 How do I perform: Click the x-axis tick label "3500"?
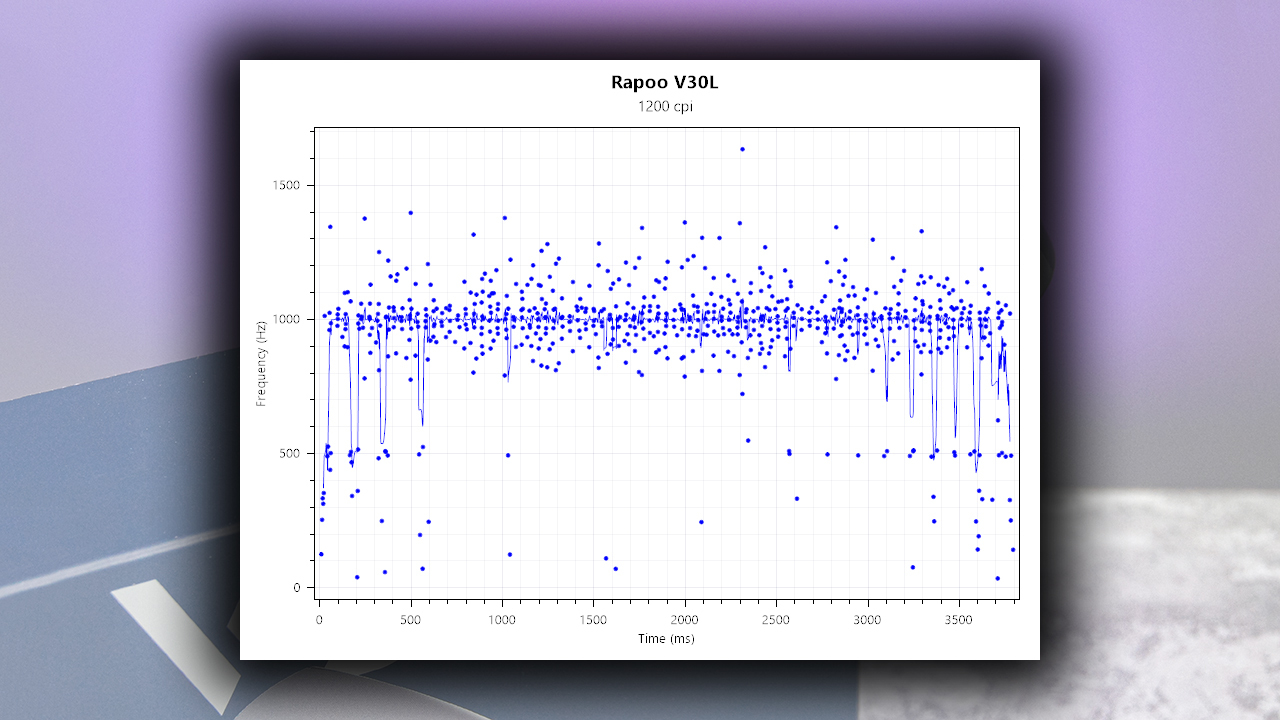pyautogui.click(x=959, y=621)
